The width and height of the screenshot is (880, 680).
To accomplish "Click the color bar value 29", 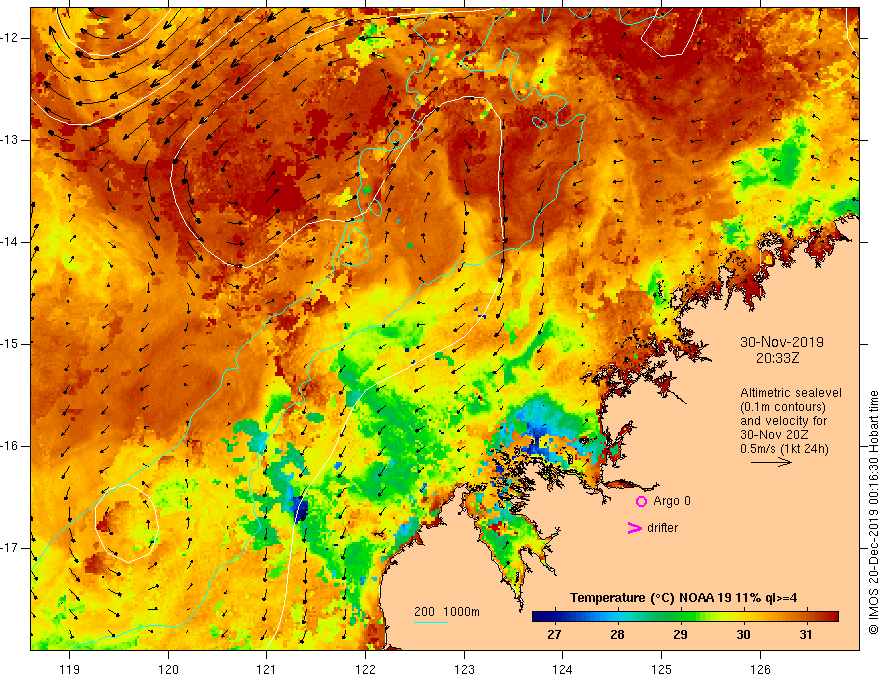I will tap(680, 635).
